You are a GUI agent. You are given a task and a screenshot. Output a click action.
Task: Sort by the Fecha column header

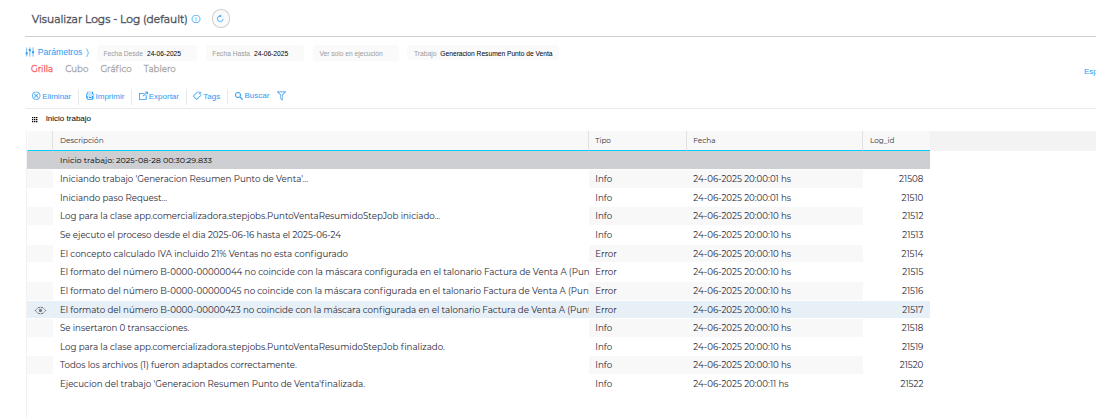tap(774, 140)
